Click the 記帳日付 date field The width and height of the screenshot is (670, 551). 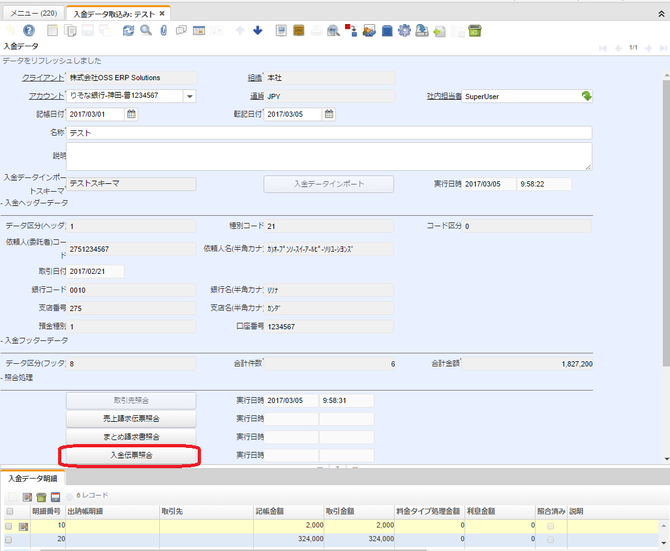coord(95,114)
